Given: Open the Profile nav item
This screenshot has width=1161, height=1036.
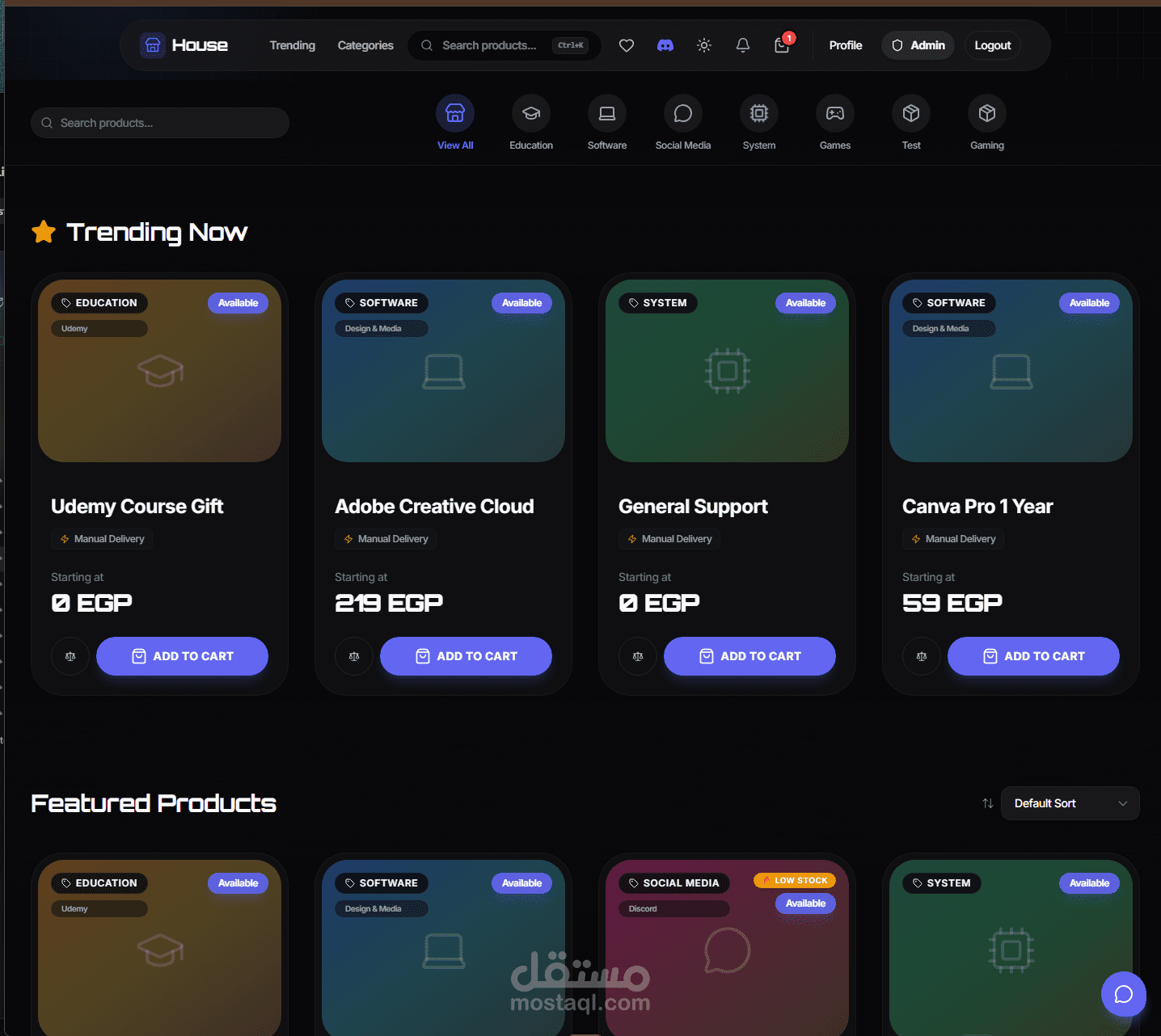Looking at the screenshot, I should click(846, 45).
